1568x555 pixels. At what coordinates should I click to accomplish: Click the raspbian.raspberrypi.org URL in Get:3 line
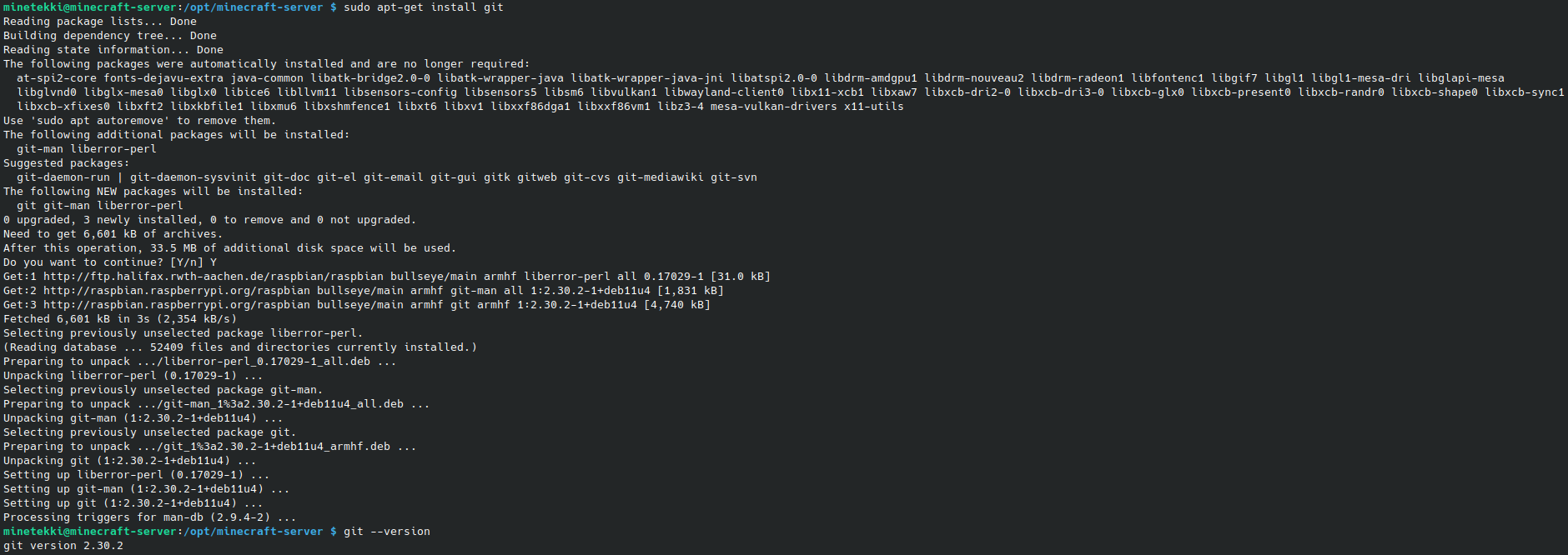click(x=177, y=305)
